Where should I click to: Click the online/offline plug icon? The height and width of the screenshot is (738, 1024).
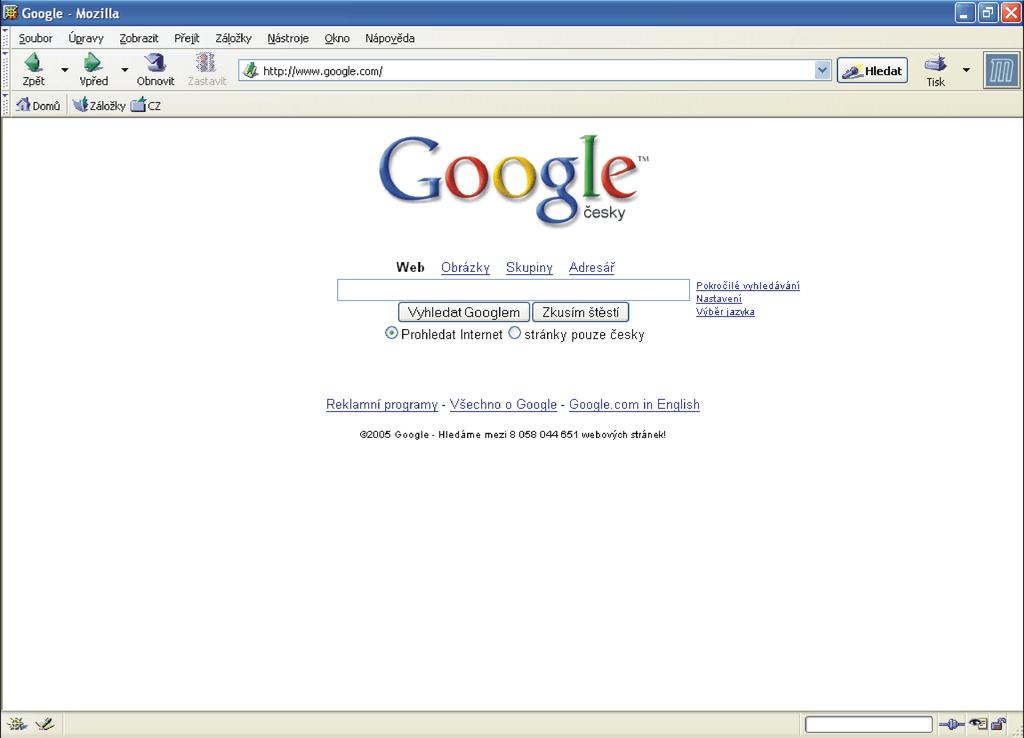click(x=951, y=724)
